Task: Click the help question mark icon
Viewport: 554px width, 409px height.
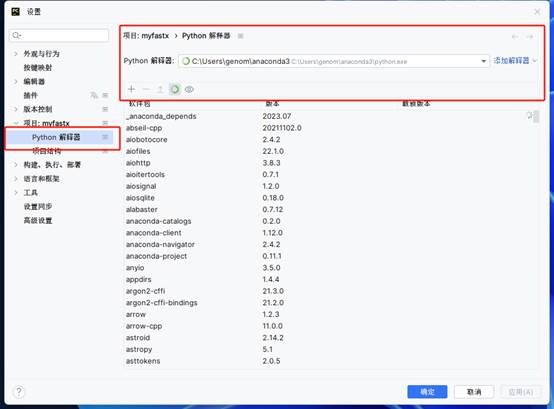Action: [19, 391]
